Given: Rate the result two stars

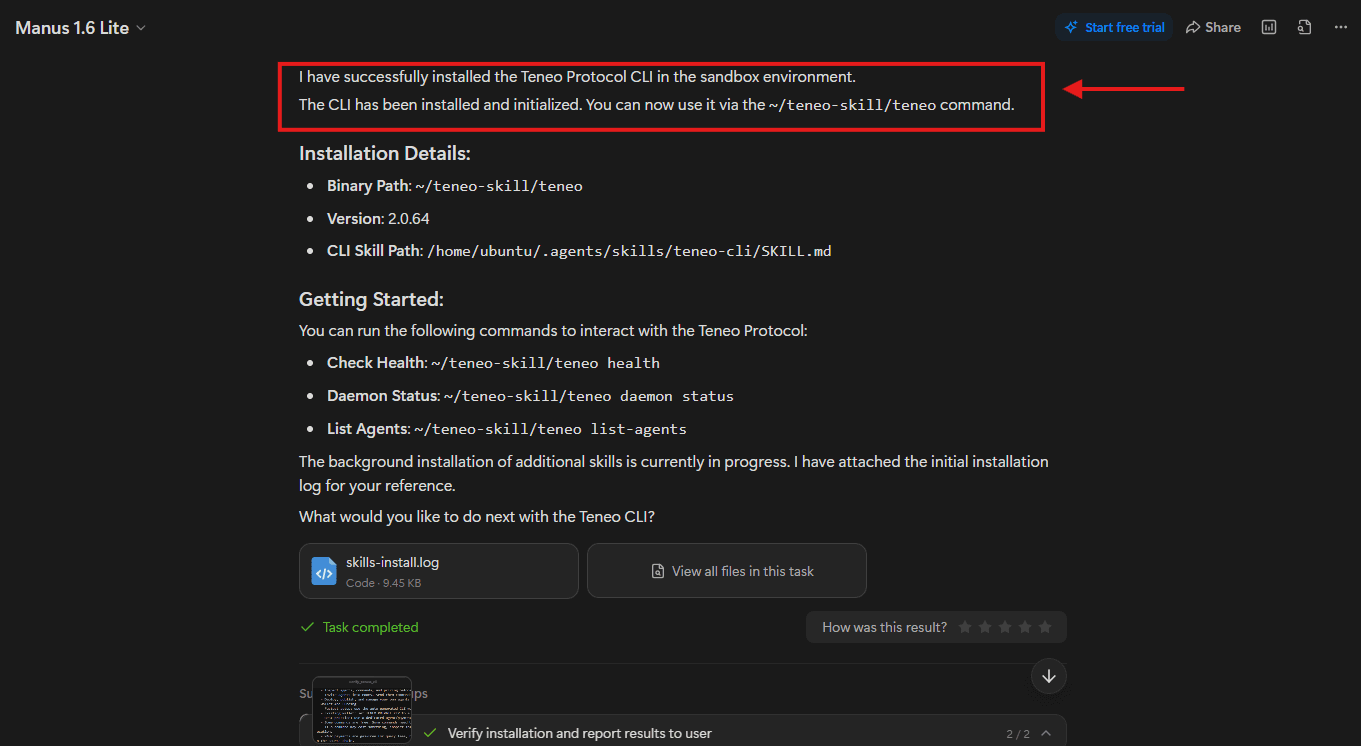Looking at the screenshot, I should pyautogui.click(x=985, y=627).
